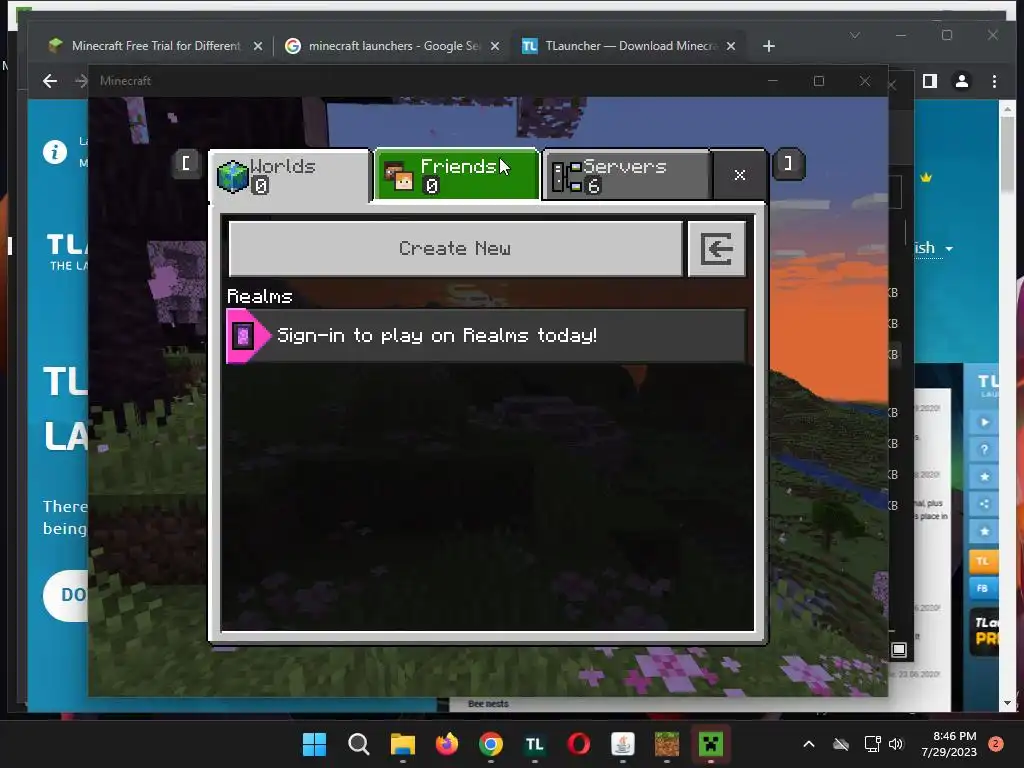Switch to the Friends tab
This screenshot has height=768, width=1024.
(x=456, y=175)
